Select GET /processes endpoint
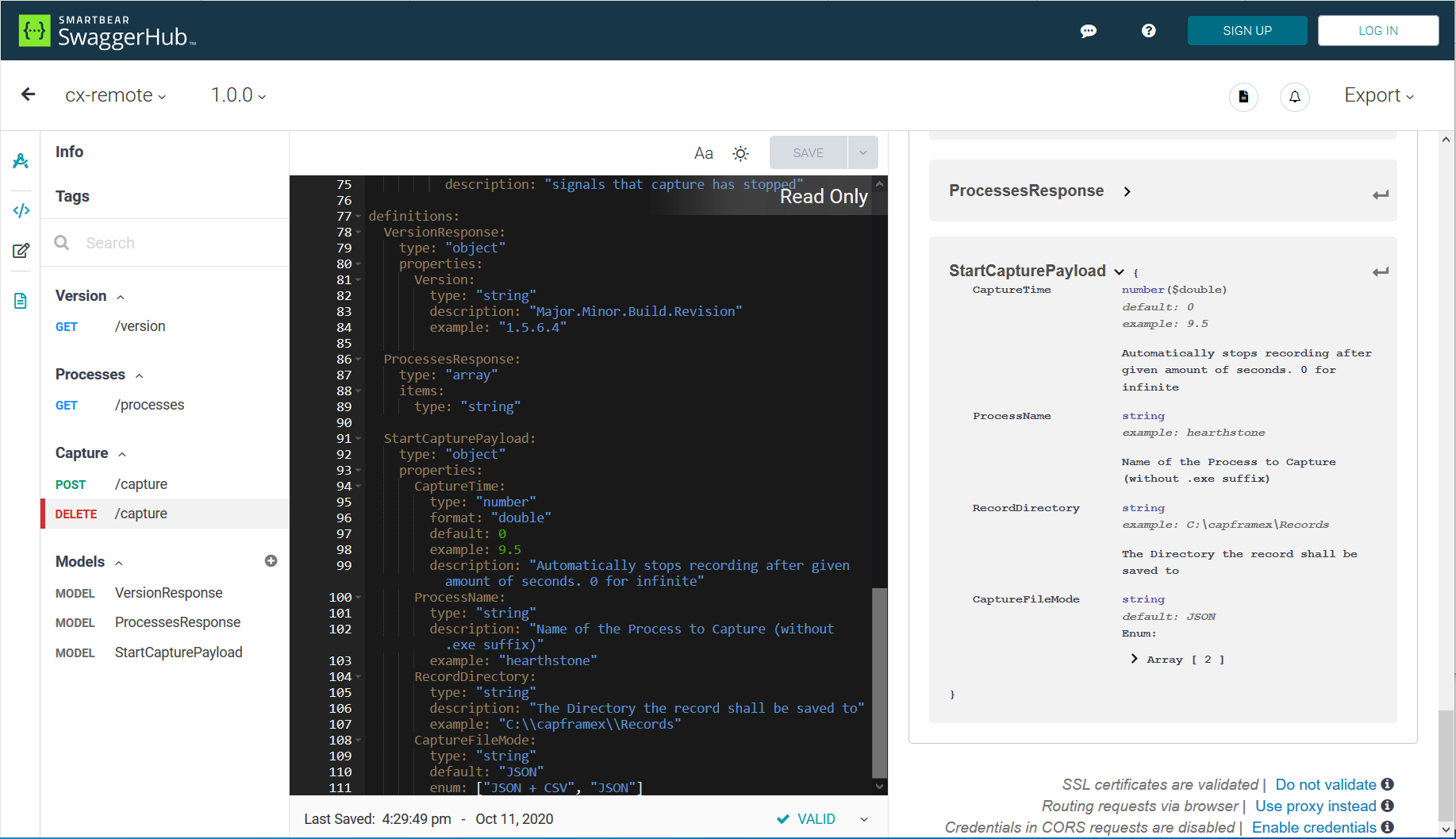The width and height of the screenshot is (1456, 839). [x=164, y=405]
